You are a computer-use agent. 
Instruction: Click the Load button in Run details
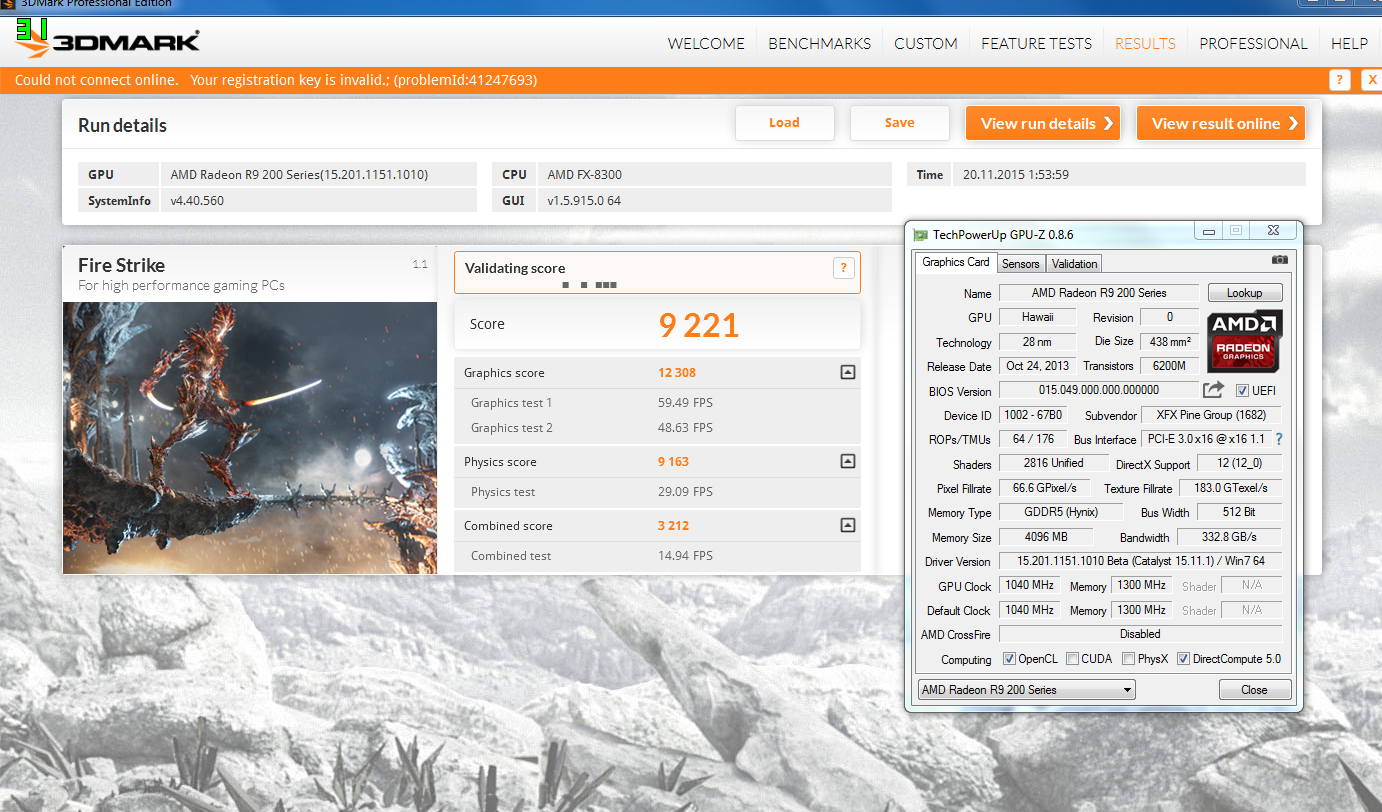pos(784,123)
